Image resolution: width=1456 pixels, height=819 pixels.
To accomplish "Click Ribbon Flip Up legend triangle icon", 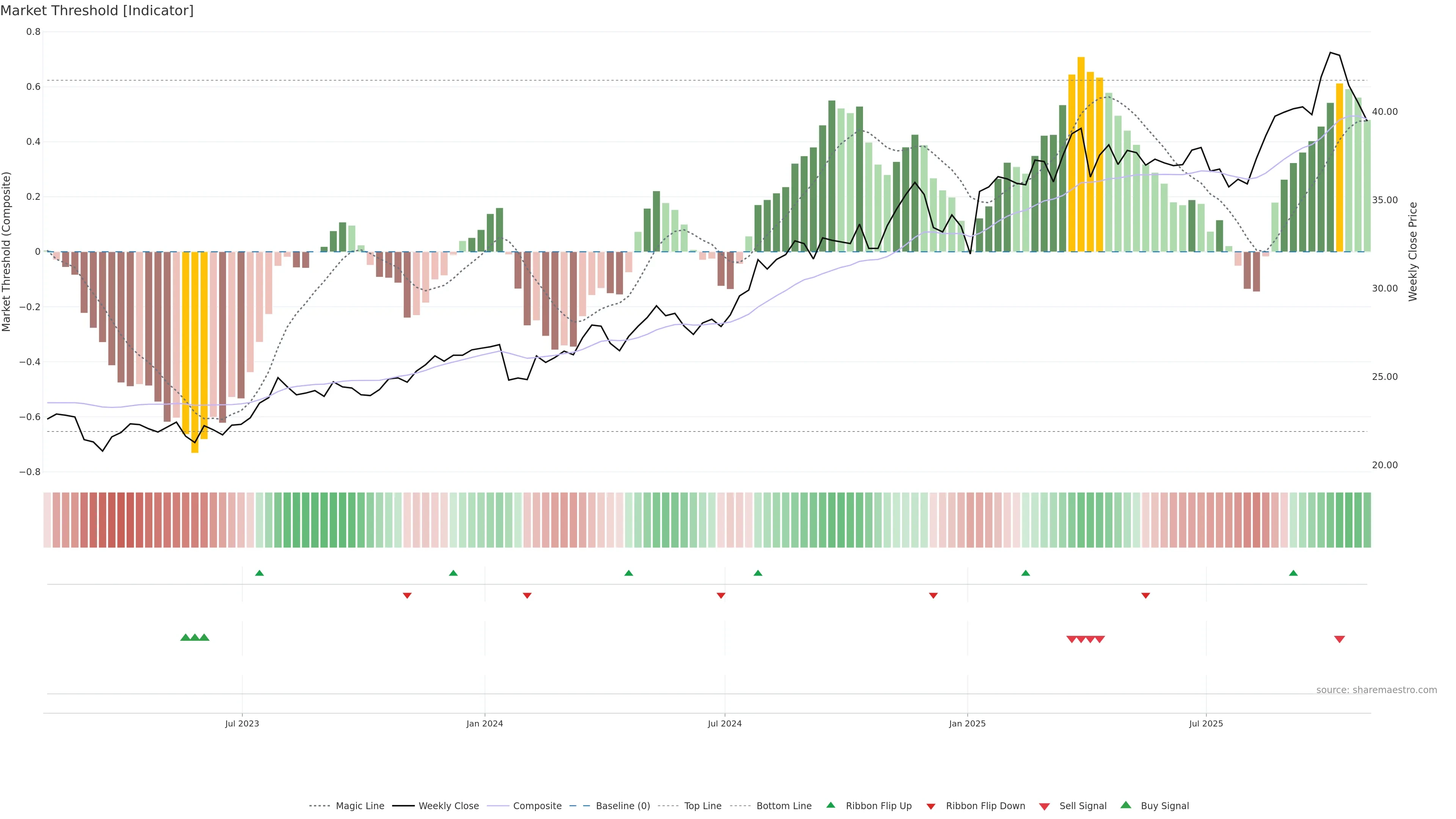I will 830,805.
